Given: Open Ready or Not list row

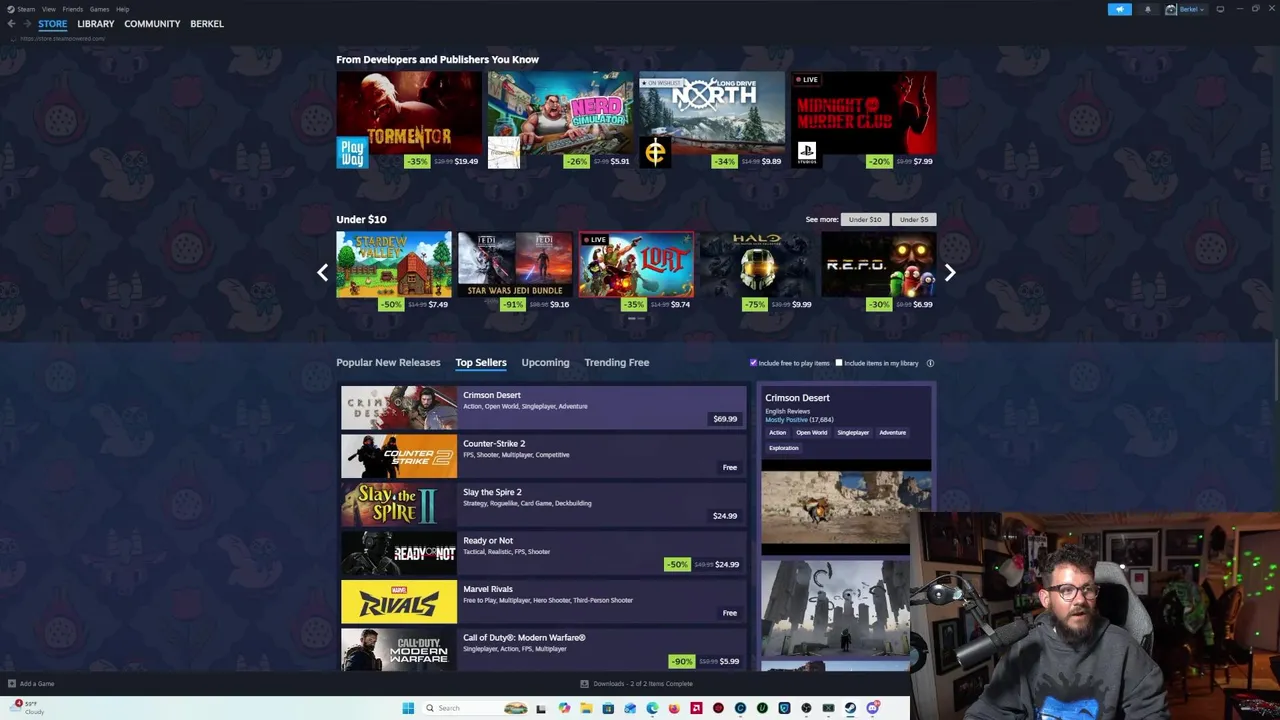Looking at the screenshot, I should 544,553.
